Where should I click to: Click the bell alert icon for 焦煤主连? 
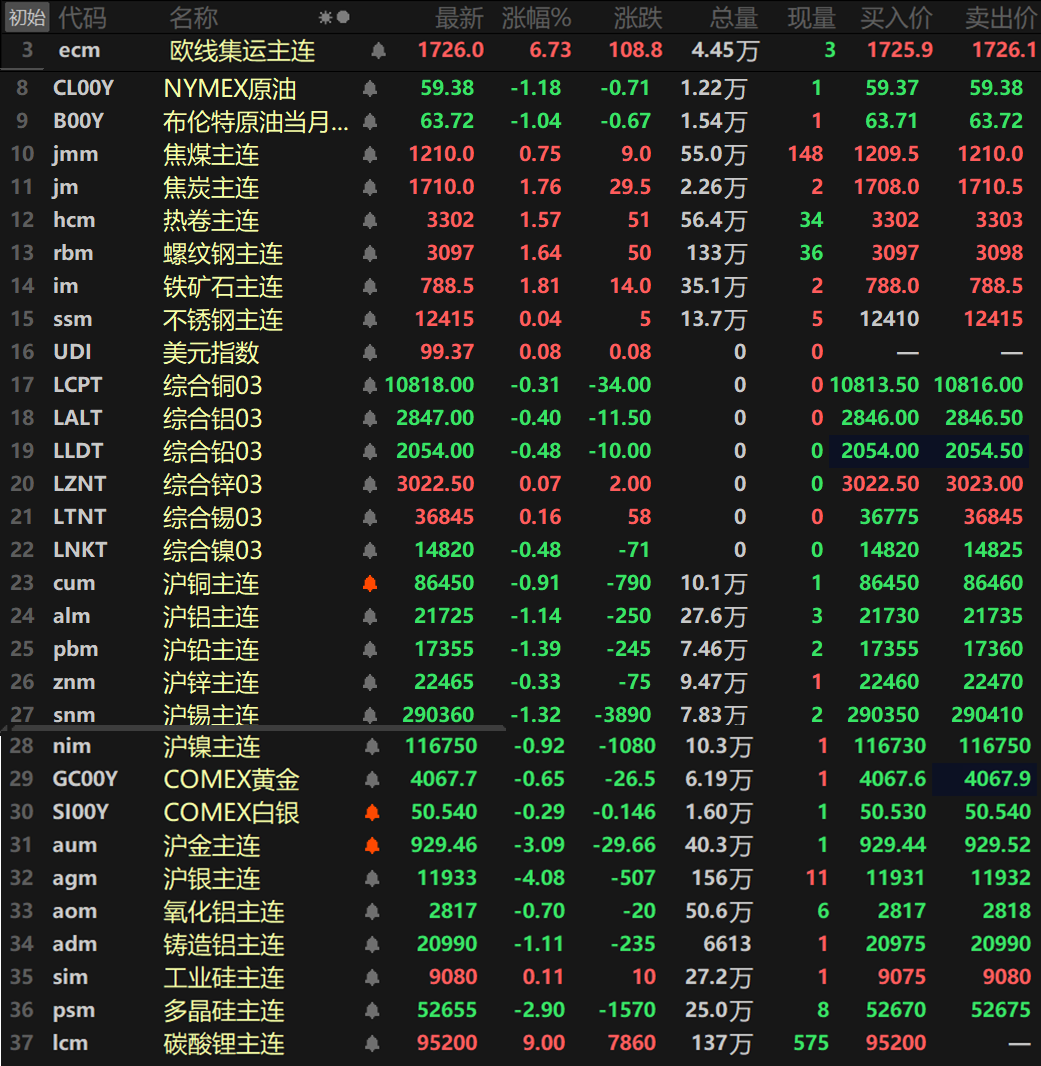(x=369, y=153)
